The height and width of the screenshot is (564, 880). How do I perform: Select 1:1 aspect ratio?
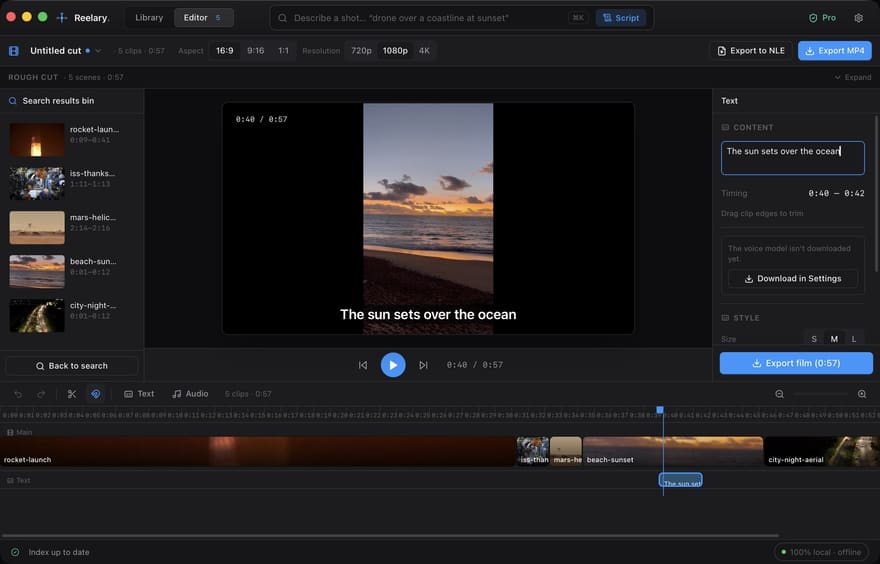[283, 51]
